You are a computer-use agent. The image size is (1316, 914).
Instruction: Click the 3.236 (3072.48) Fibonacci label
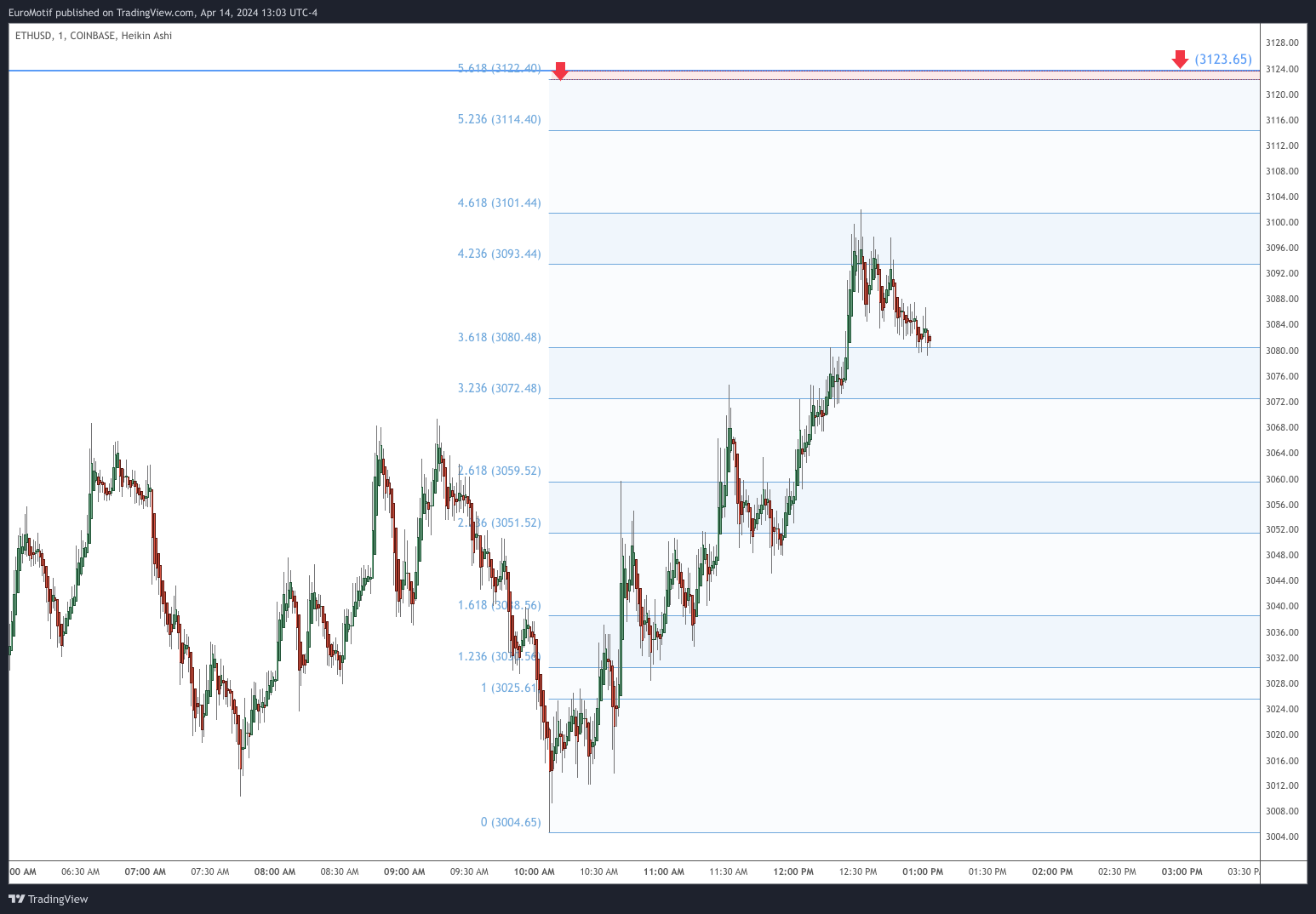(x=499, y=388)
